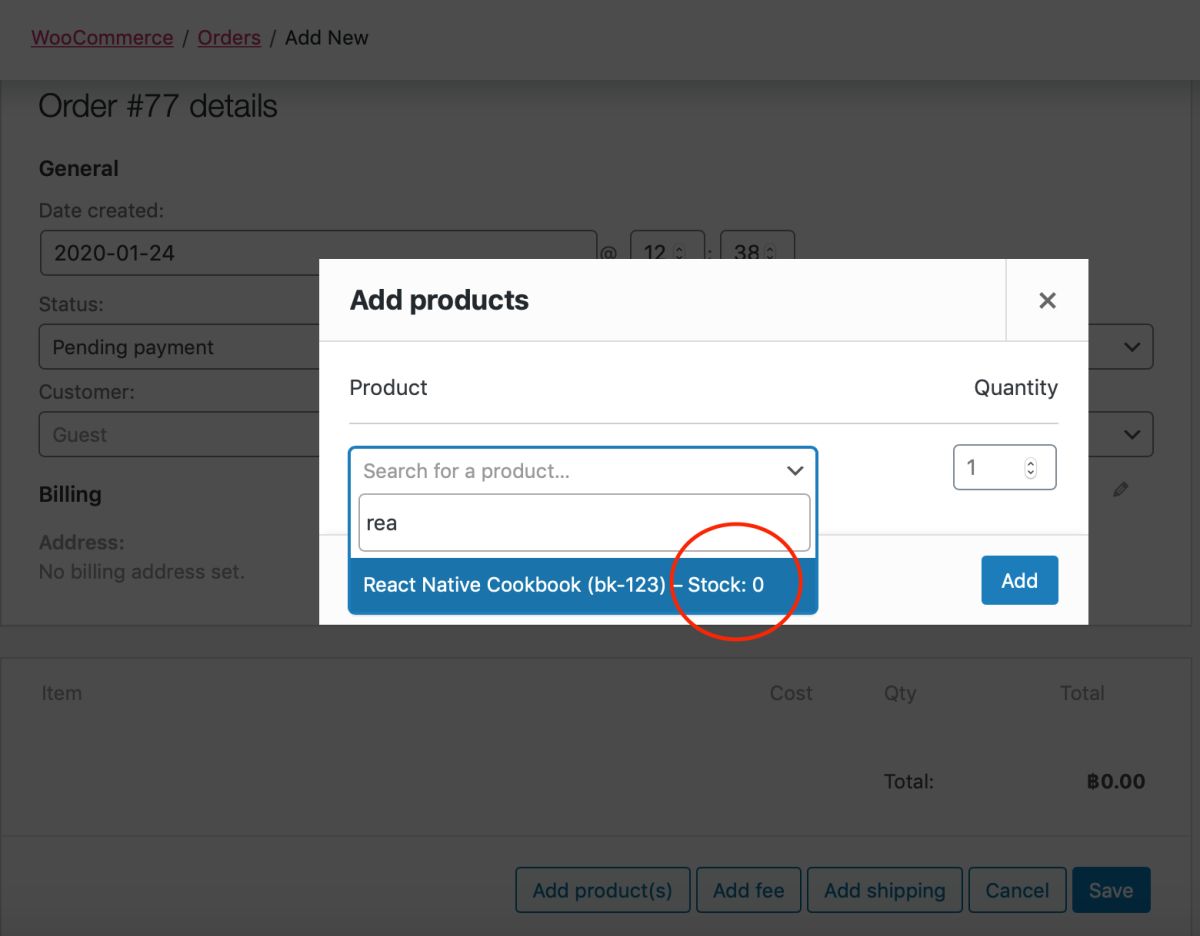Image resolution: width=1200 pixels, height=936 pixels.
Task: Open the Status dropdown
Action: pos(180,347)
